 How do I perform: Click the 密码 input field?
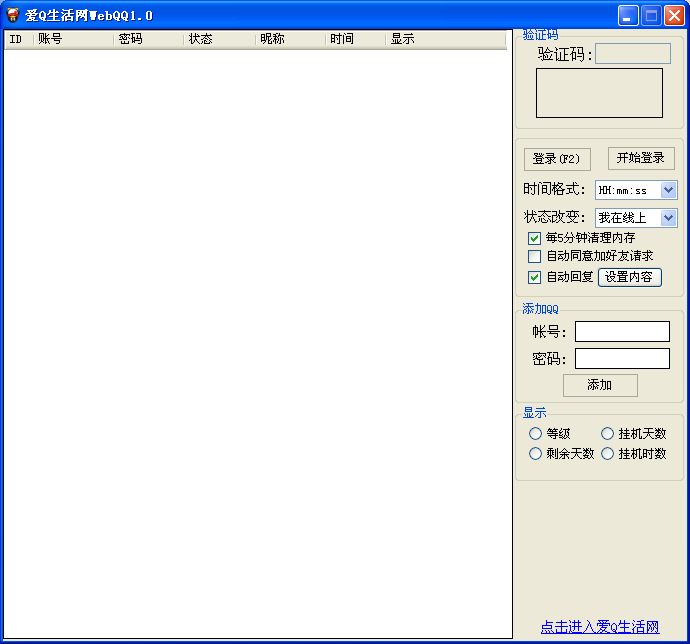pos(622,359)
